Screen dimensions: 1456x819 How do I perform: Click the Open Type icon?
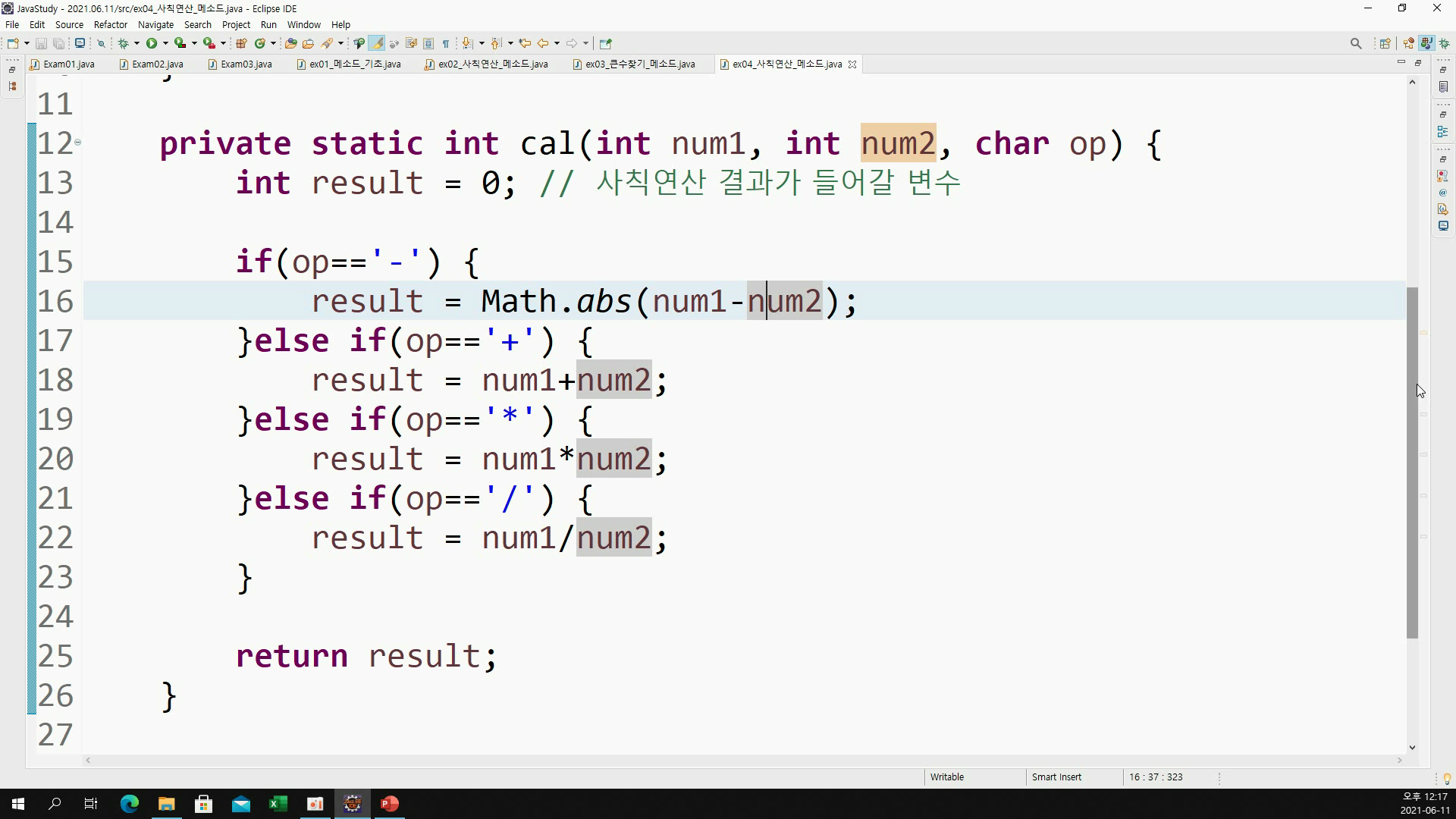pyautogui.click(x=290, y=43)
